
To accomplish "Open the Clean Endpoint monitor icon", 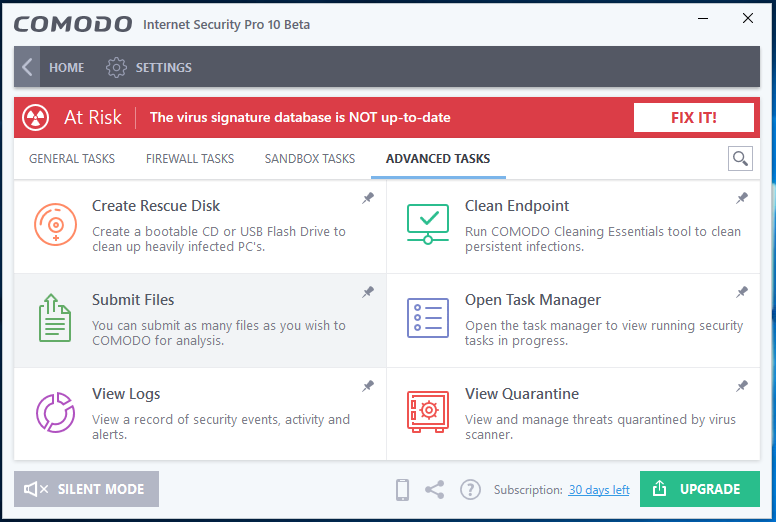I will click(428, 224).
